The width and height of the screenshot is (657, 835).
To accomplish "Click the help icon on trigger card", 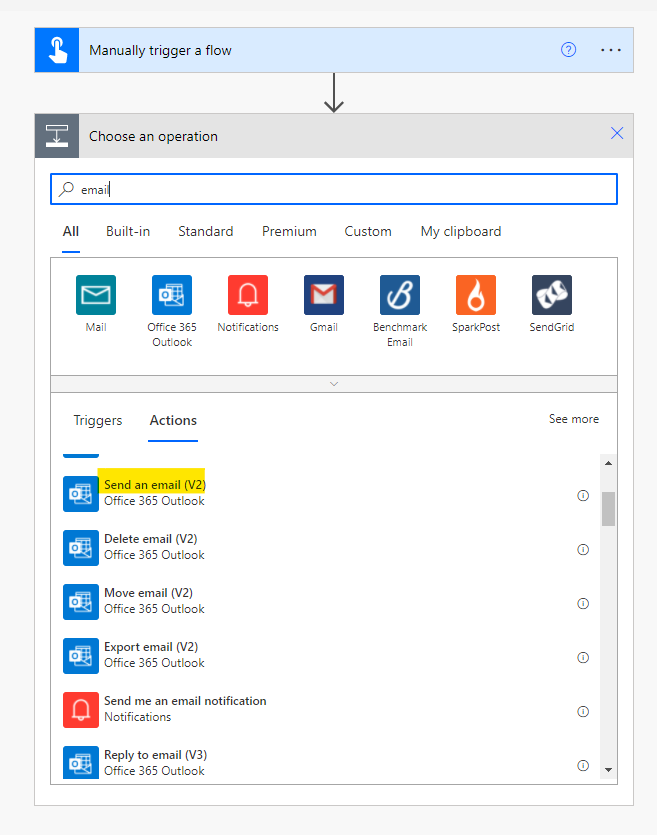I will [568, 50].
